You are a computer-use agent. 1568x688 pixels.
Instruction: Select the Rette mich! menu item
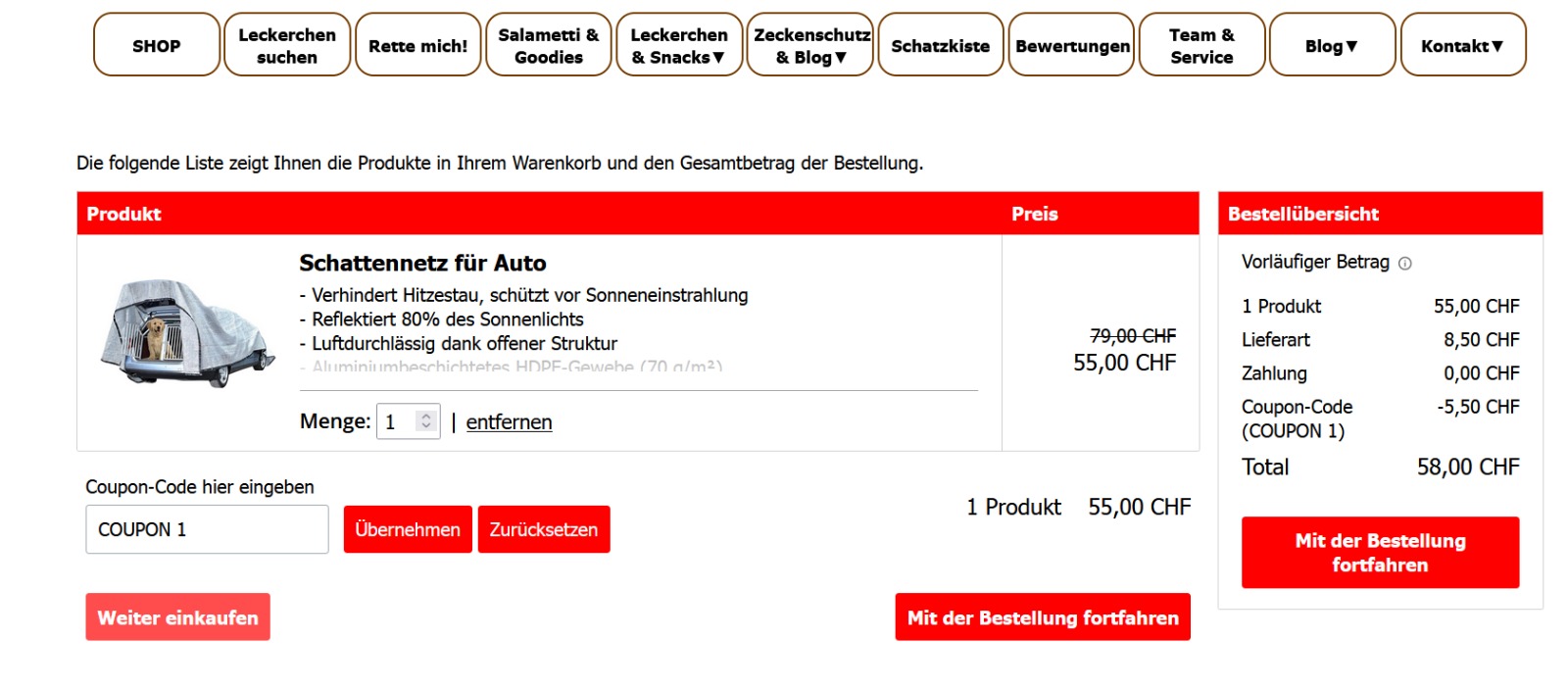[x=417, y=45]
